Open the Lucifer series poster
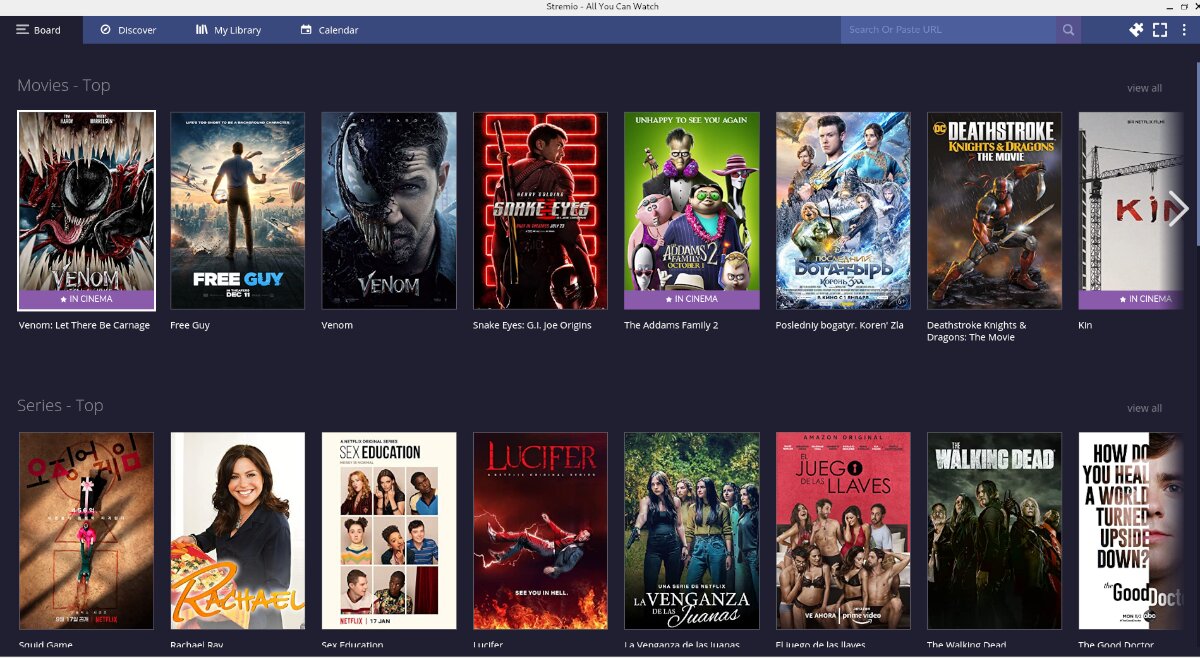The height and width of the screenshot is (658, 1200). coord(540,530)
